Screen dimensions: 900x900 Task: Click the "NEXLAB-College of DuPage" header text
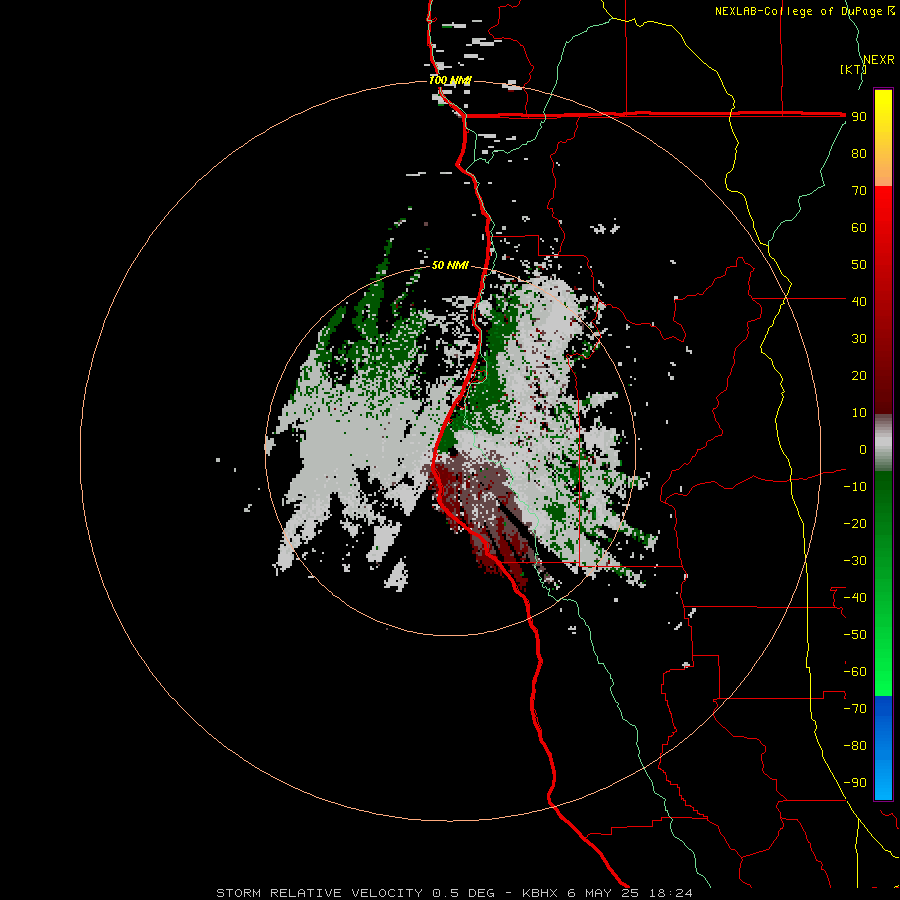pyautogui.click(x=798, y=11)
